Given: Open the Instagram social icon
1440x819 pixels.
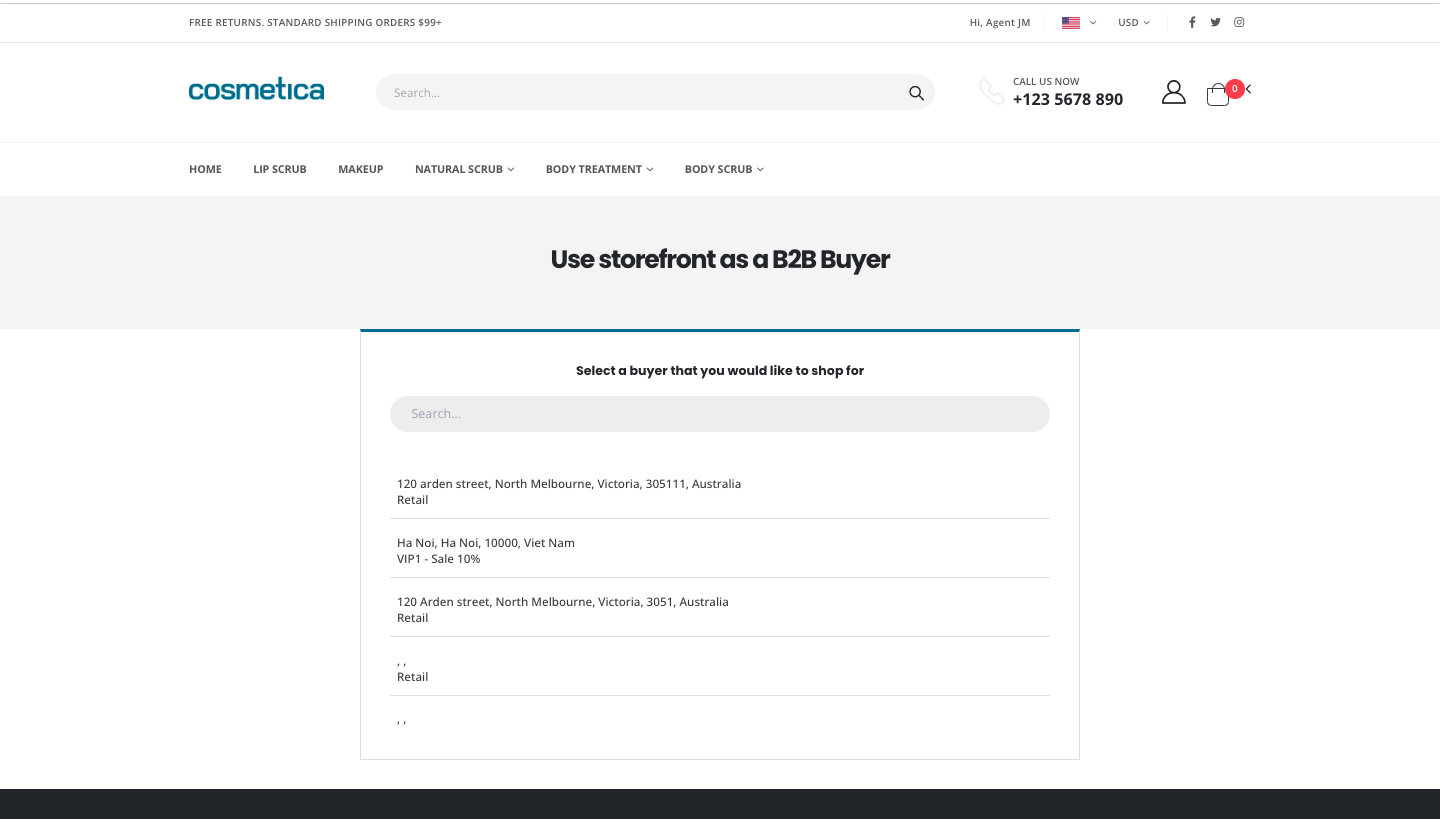Looking at the screenshot, I should tap(1239, 22).
